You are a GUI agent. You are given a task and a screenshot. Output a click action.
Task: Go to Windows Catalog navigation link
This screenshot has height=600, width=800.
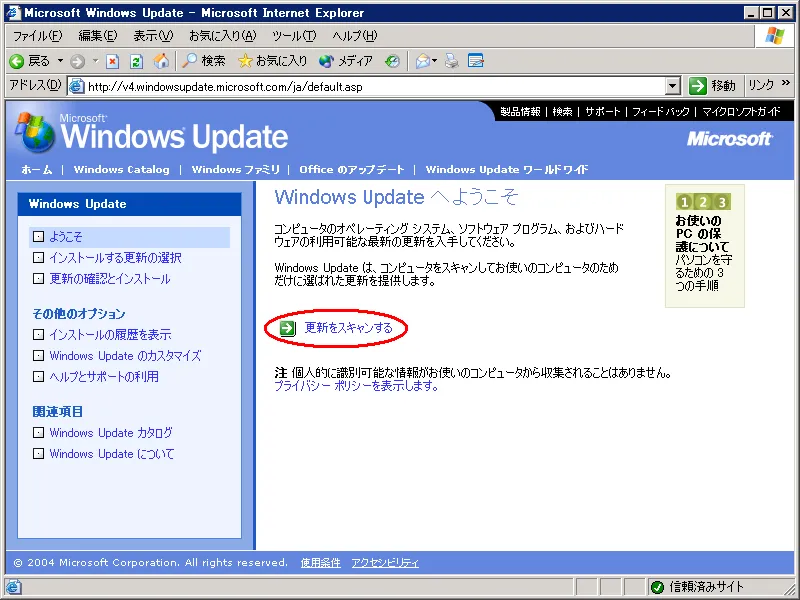[x=121, y=169]
